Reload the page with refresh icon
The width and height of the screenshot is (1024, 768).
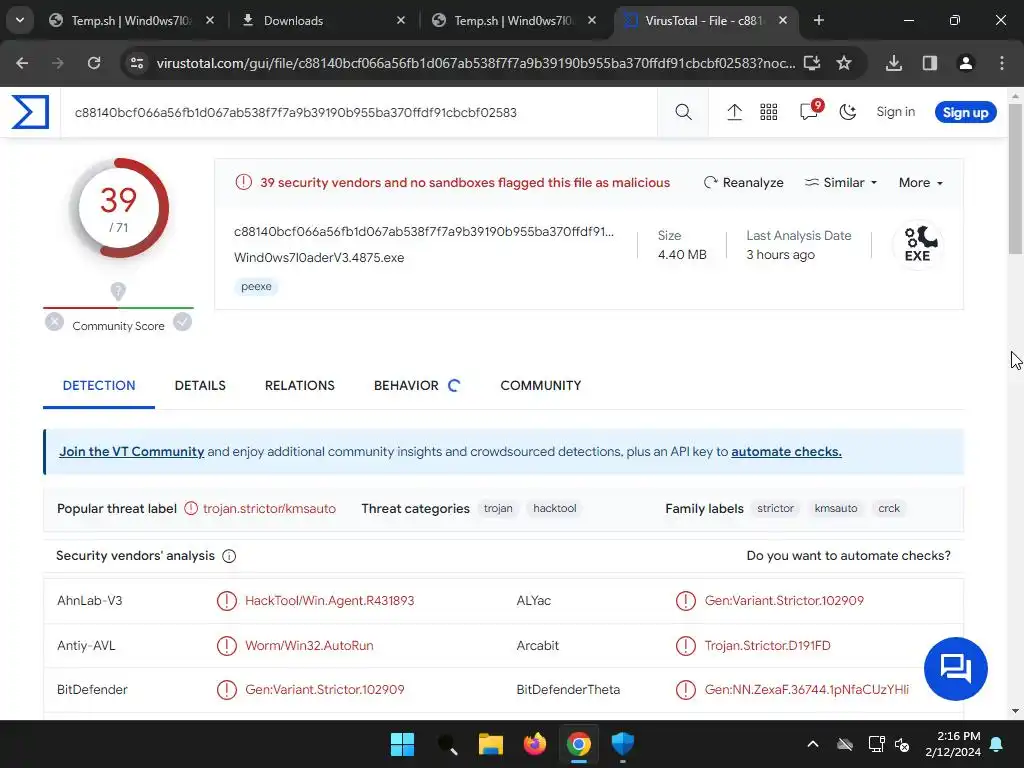tap(94, 63)
